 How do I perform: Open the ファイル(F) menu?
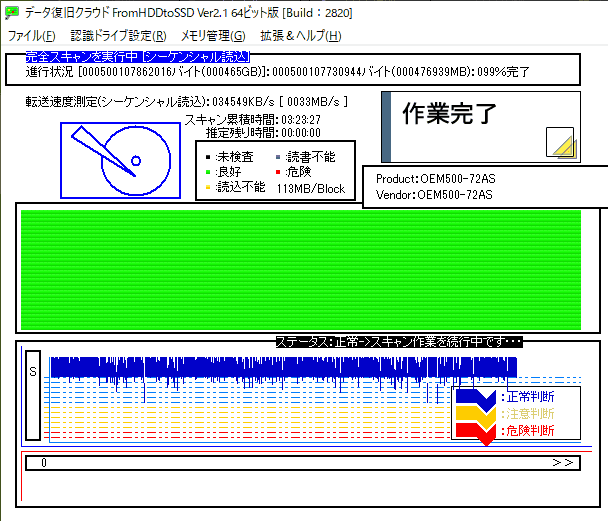(x=32, y=36)
